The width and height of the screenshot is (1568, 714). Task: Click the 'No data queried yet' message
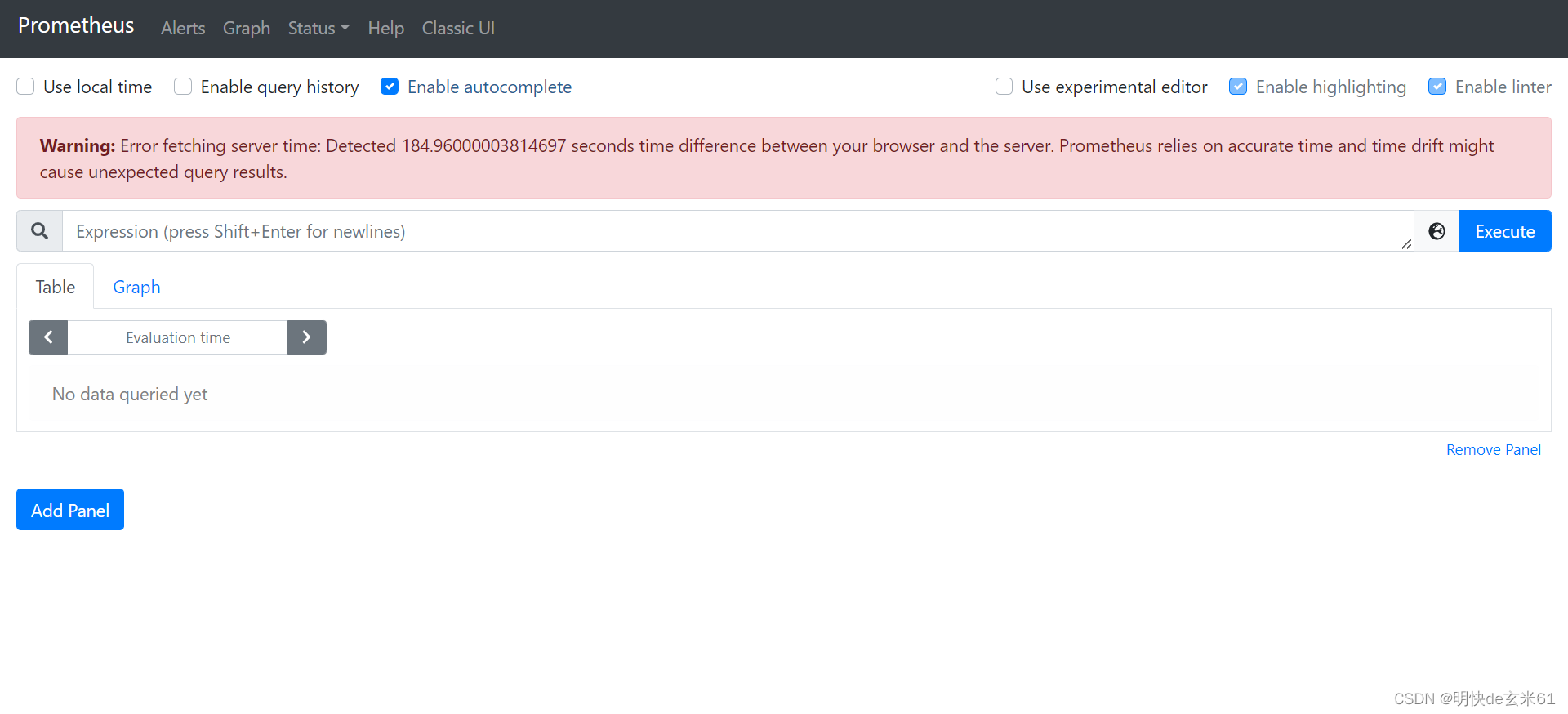[x=130, y=394]
